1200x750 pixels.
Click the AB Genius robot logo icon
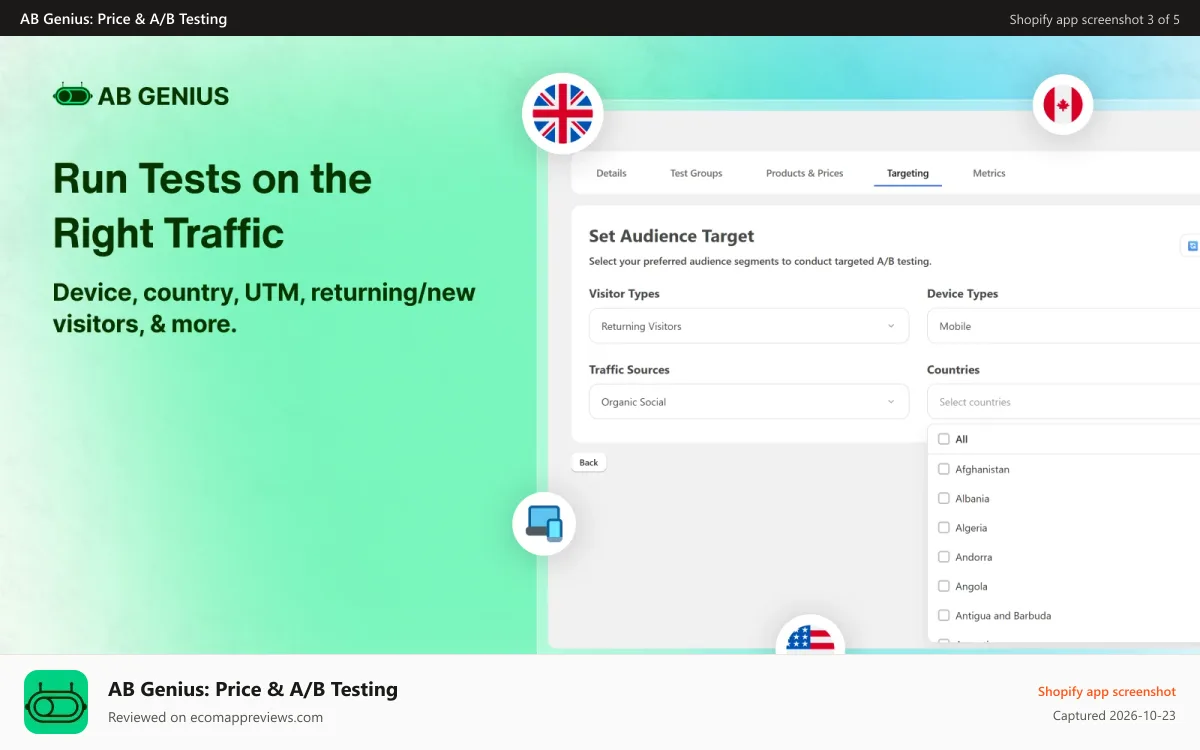(72, 96)
